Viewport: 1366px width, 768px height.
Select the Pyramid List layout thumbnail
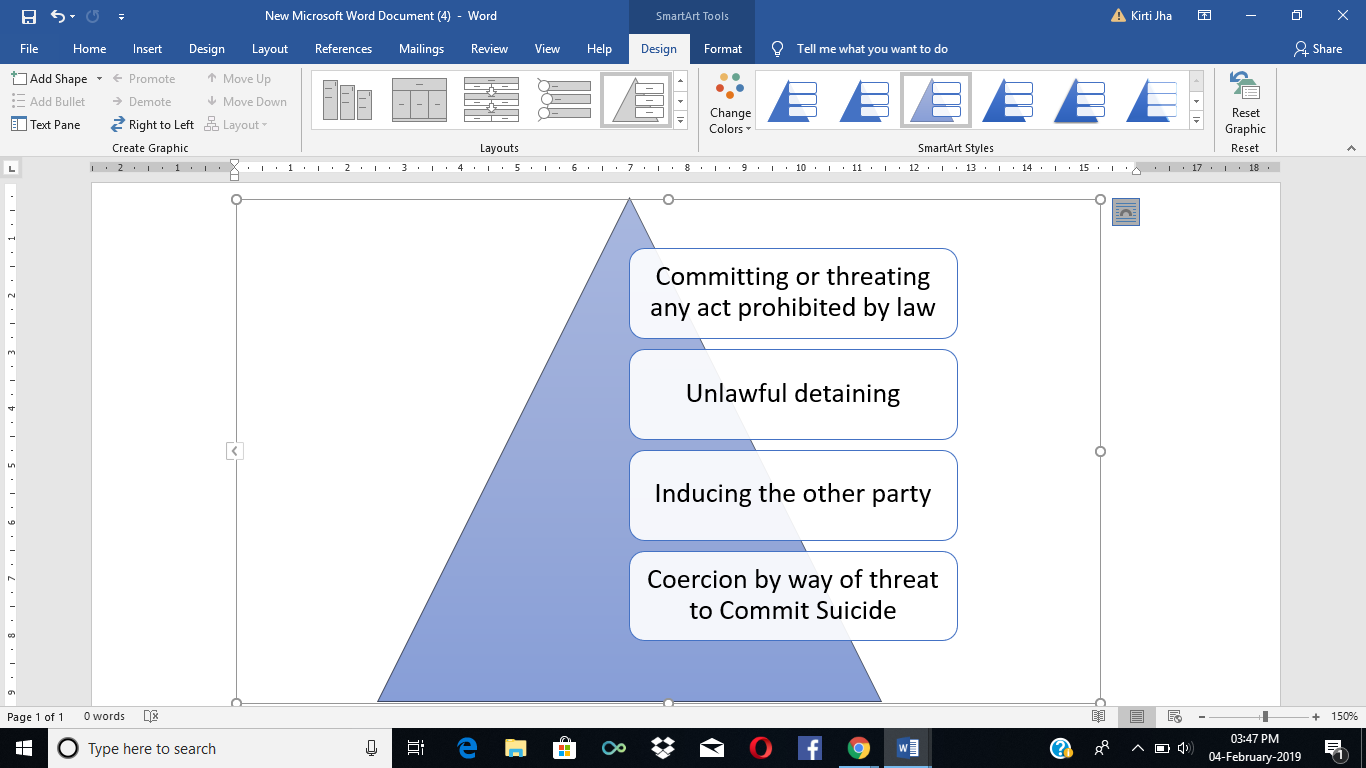click(636, 100)
